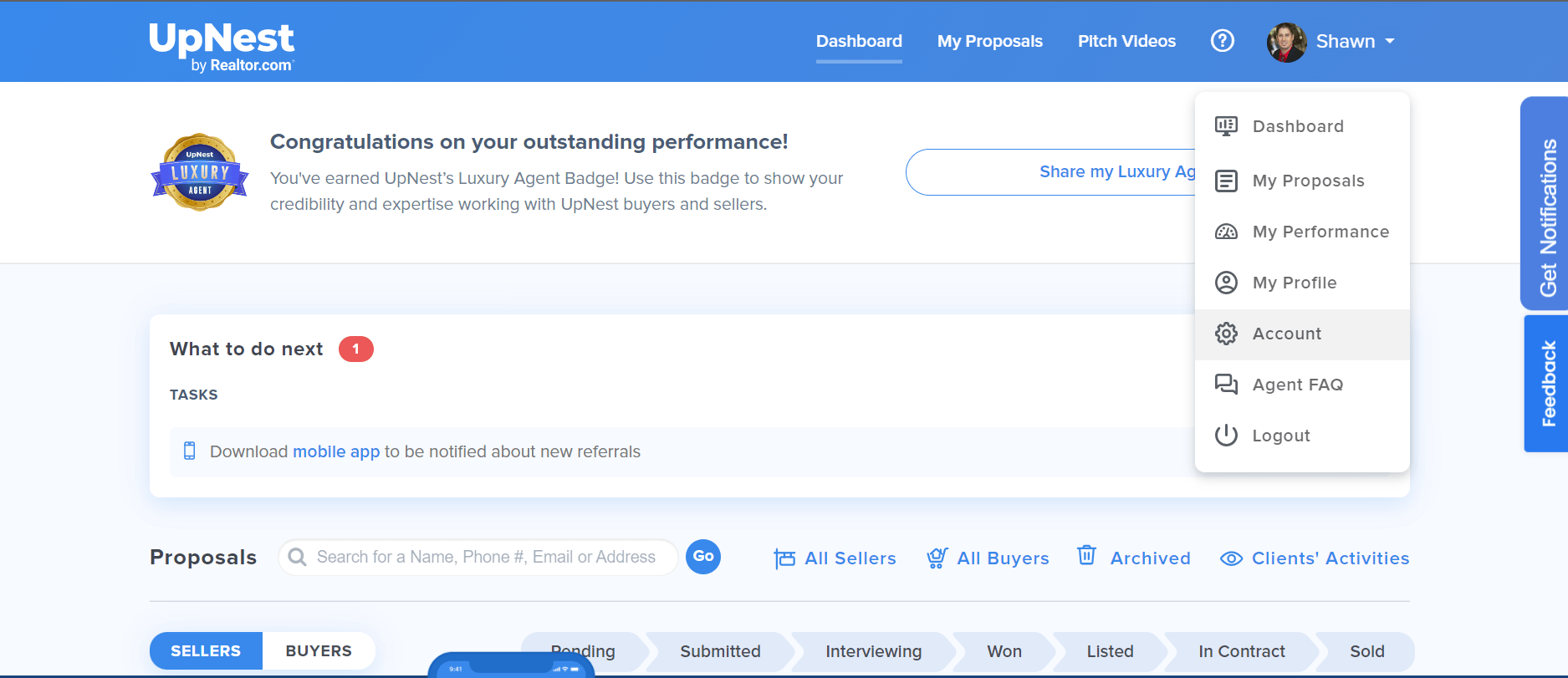Image resolution: width=1568 pixels, height=678 pixels.
Task: Filter by All Sellers link
Action: pyautogui.click(x=850, y=558)
